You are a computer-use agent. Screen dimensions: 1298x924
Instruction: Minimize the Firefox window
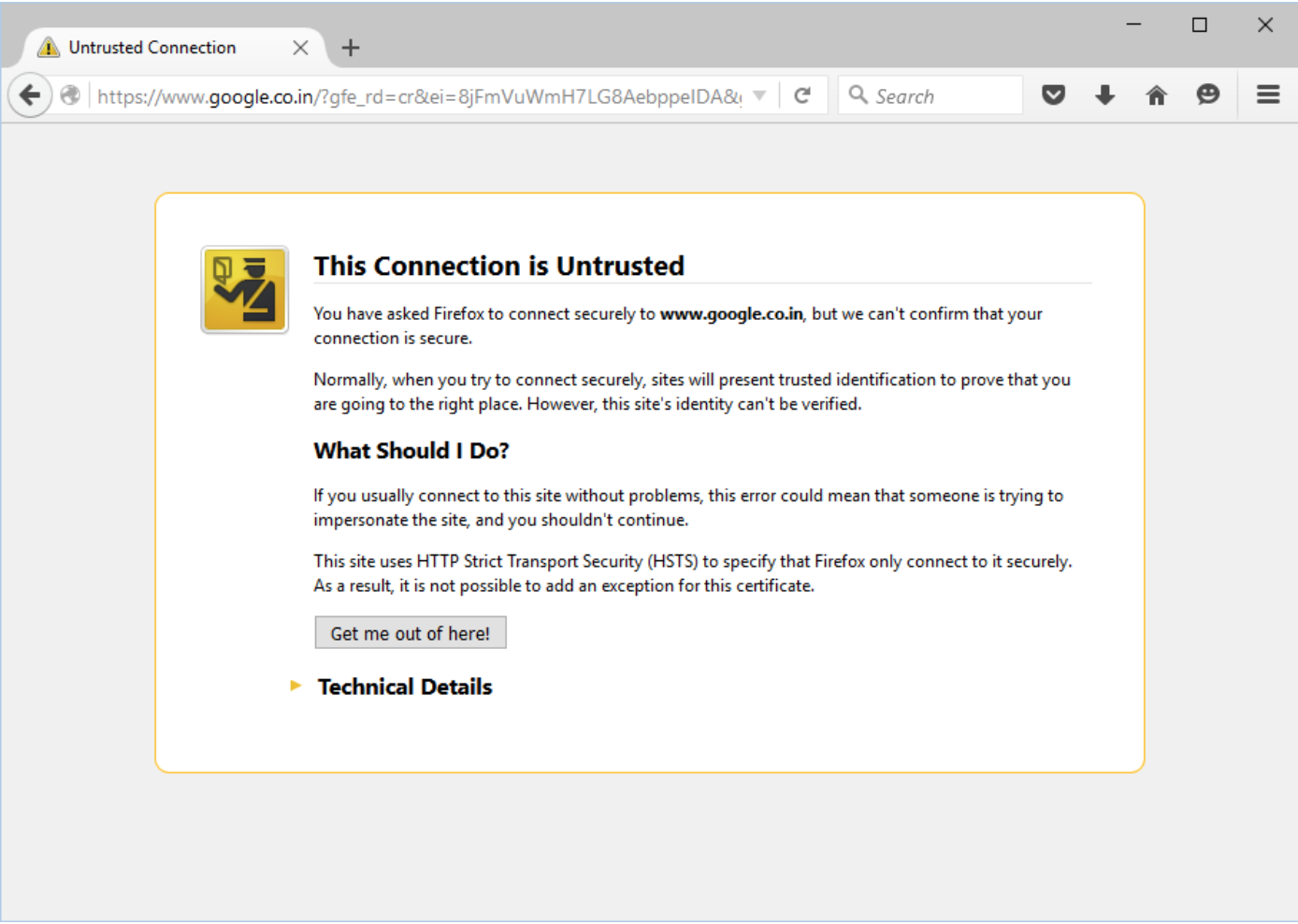[1133, 25]
